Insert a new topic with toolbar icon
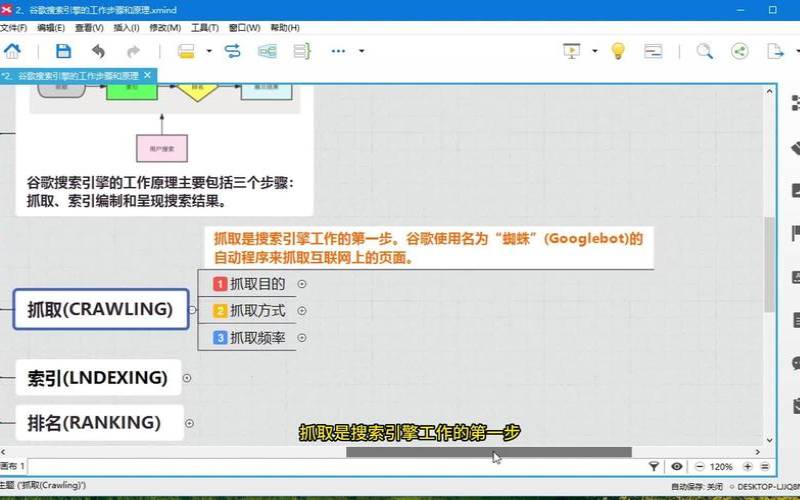 coord(186,51)
